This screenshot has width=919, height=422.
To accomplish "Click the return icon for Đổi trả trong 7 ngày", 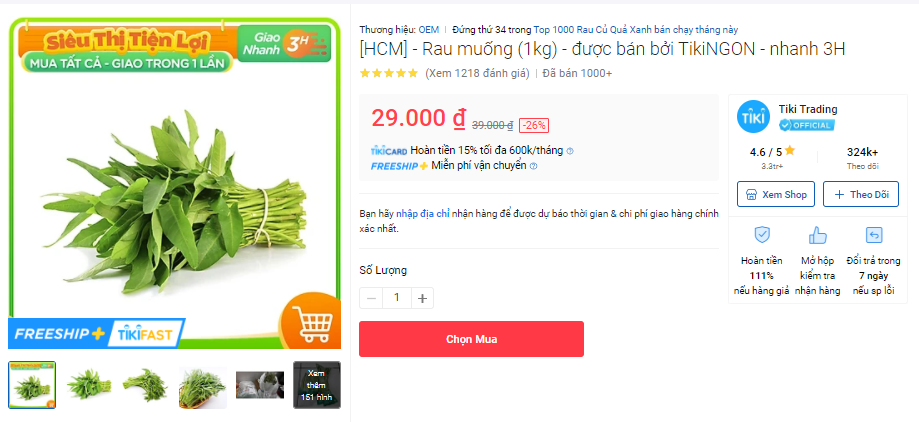I will pos(873,235).
